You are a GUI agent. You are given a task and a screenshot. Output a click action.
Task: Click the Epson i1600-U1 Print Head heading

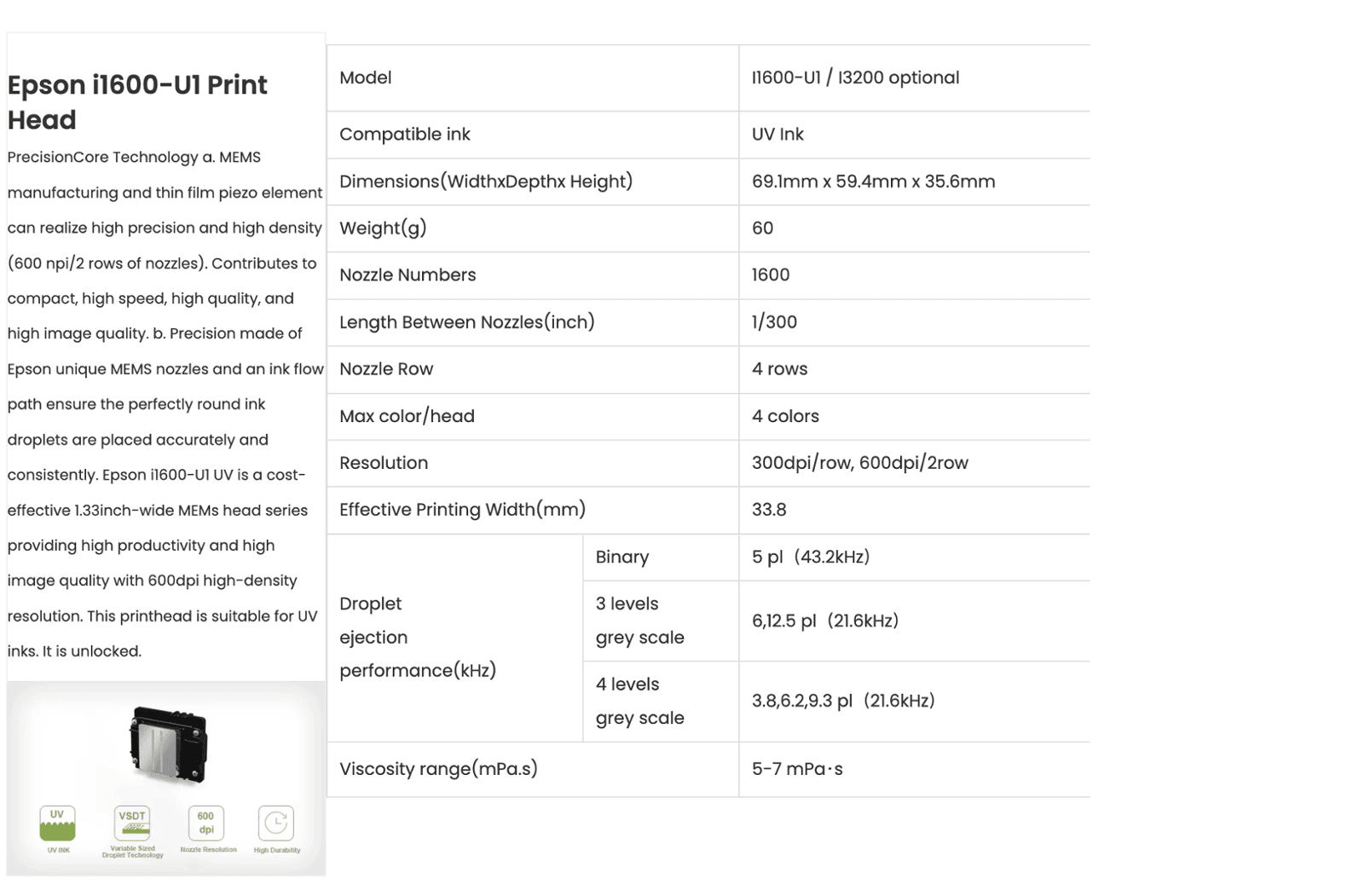tap(137, 102)
